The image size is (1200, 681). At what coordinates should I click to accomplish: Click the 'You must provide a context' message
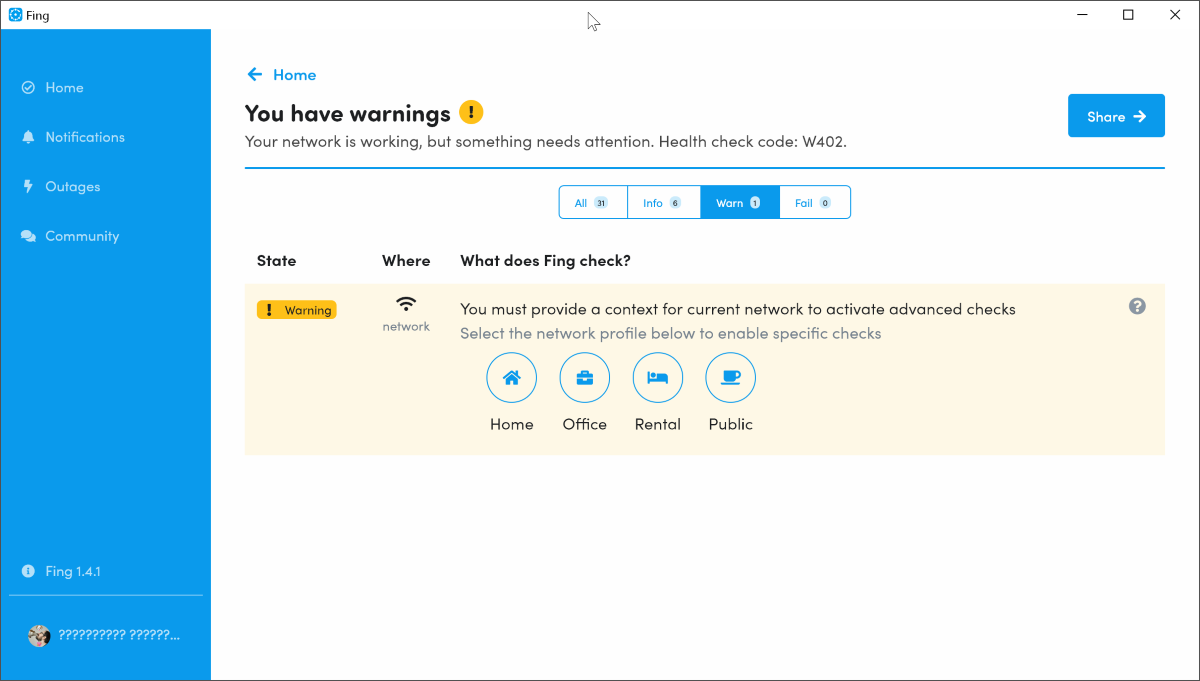click(x=738, y=309)
